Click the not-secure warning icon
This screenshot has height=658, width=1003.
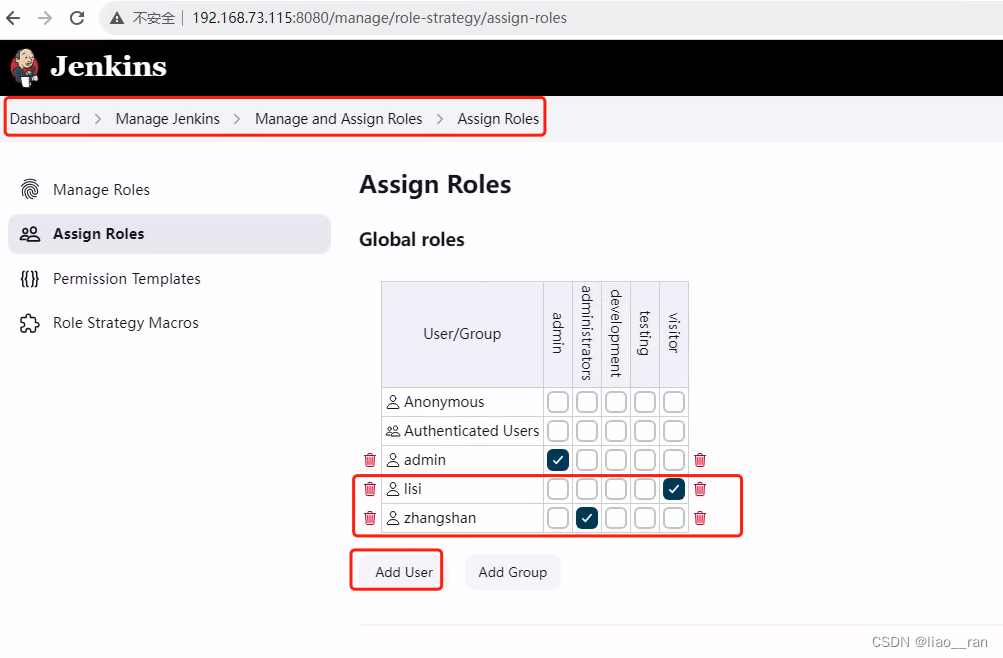[117, 19]
